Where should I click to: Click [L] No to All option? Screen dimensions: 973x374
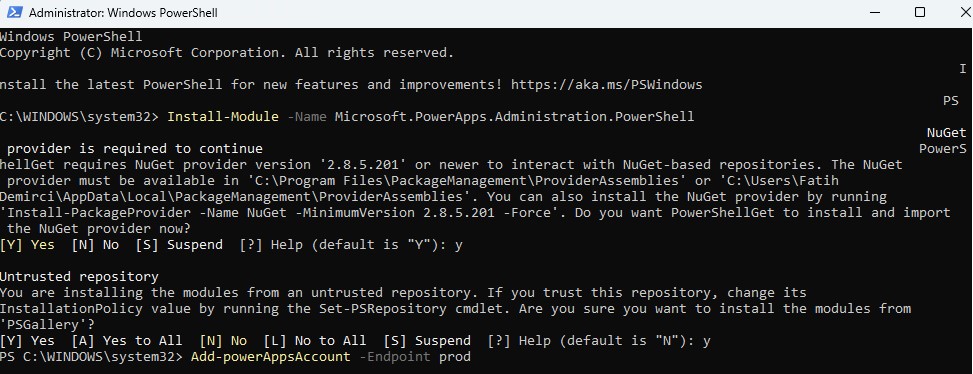(315, 341)
